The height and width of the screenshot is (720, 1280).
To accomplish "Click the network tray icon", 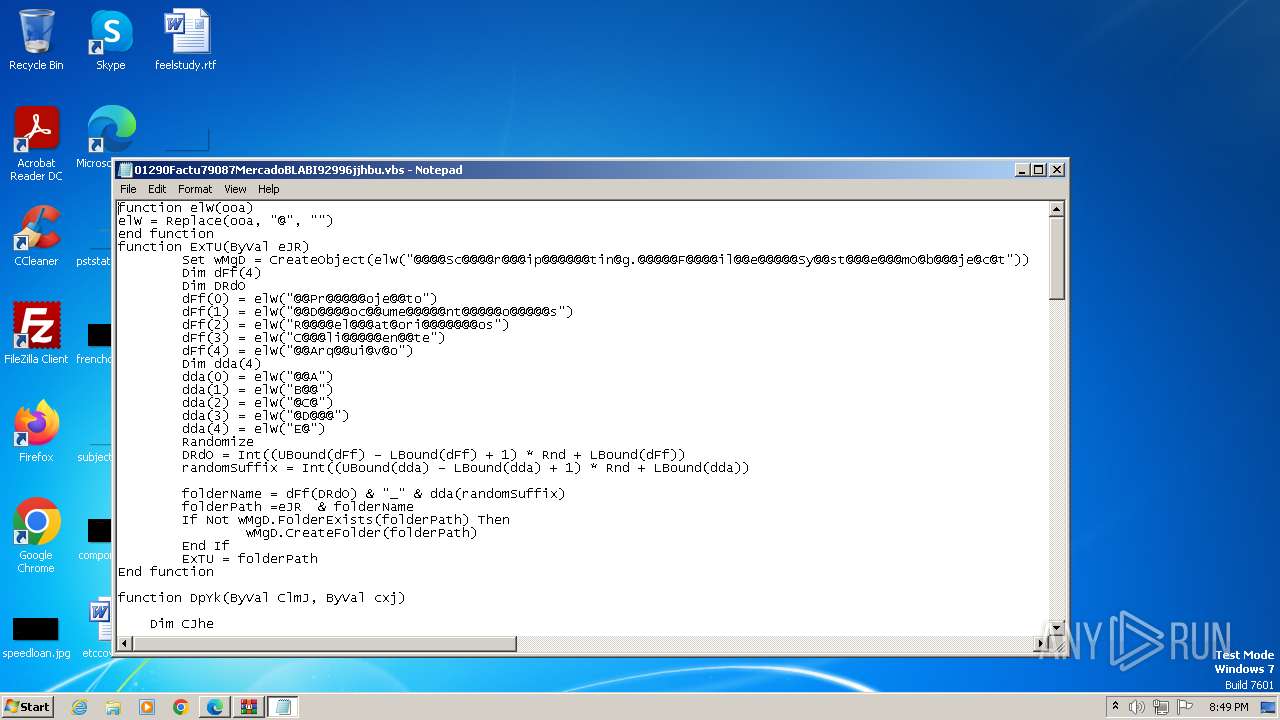I will 1161,707.
